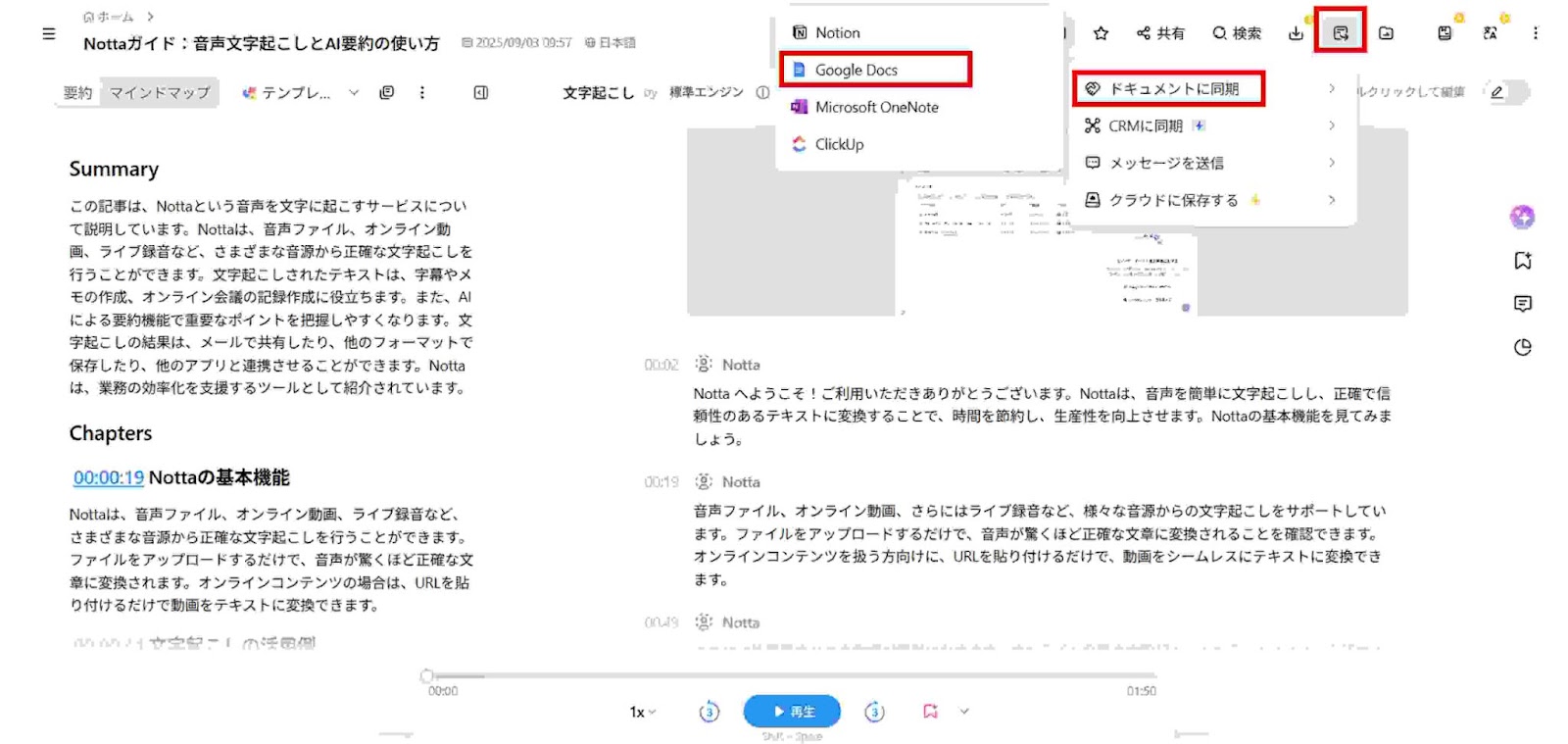Click the 2025/09/03 09:57 date
This screenshot has width=1568, height=744.
click(516, 43)
